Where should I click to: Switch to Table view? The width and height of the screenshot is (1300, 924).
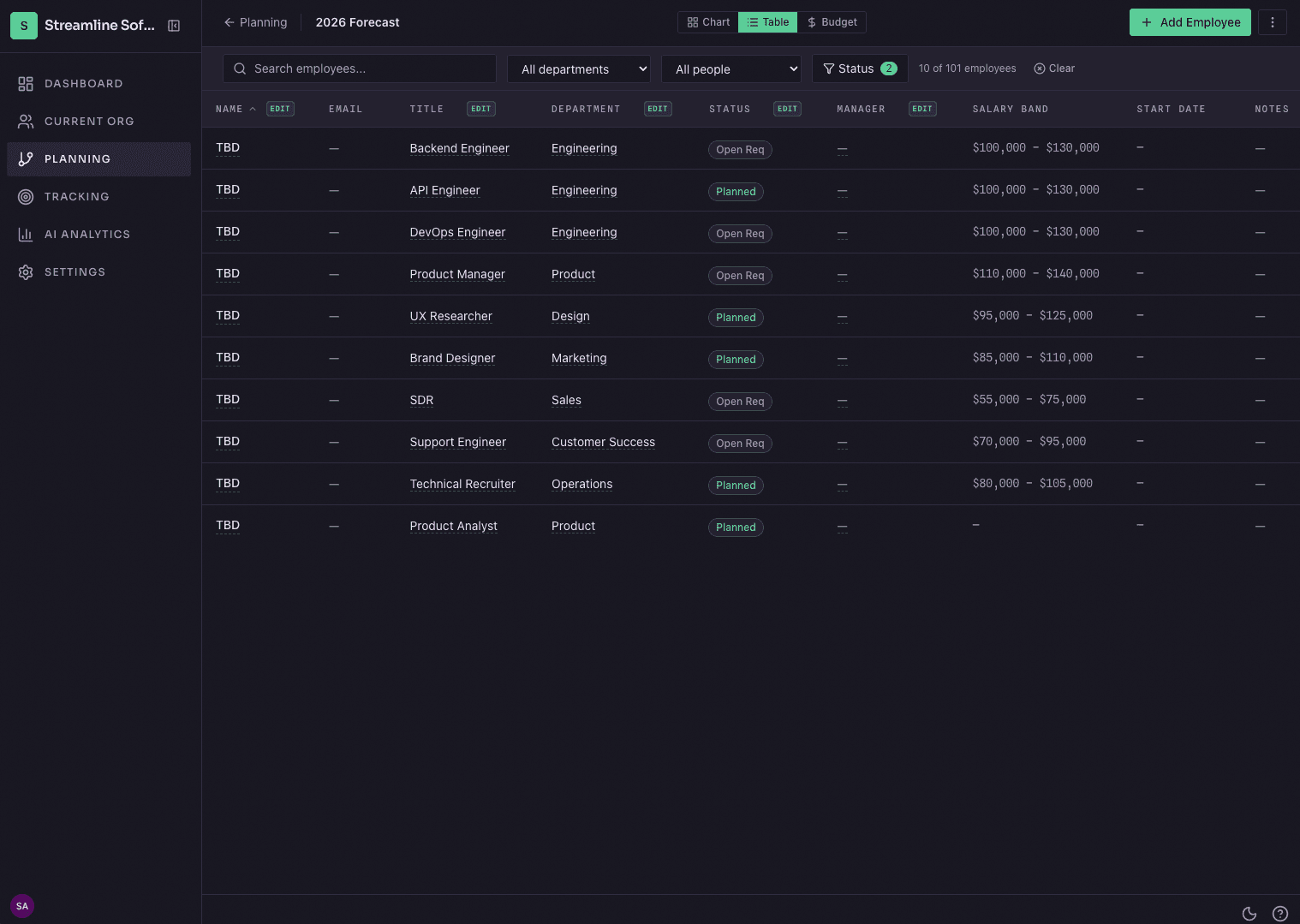coord(768,22)
